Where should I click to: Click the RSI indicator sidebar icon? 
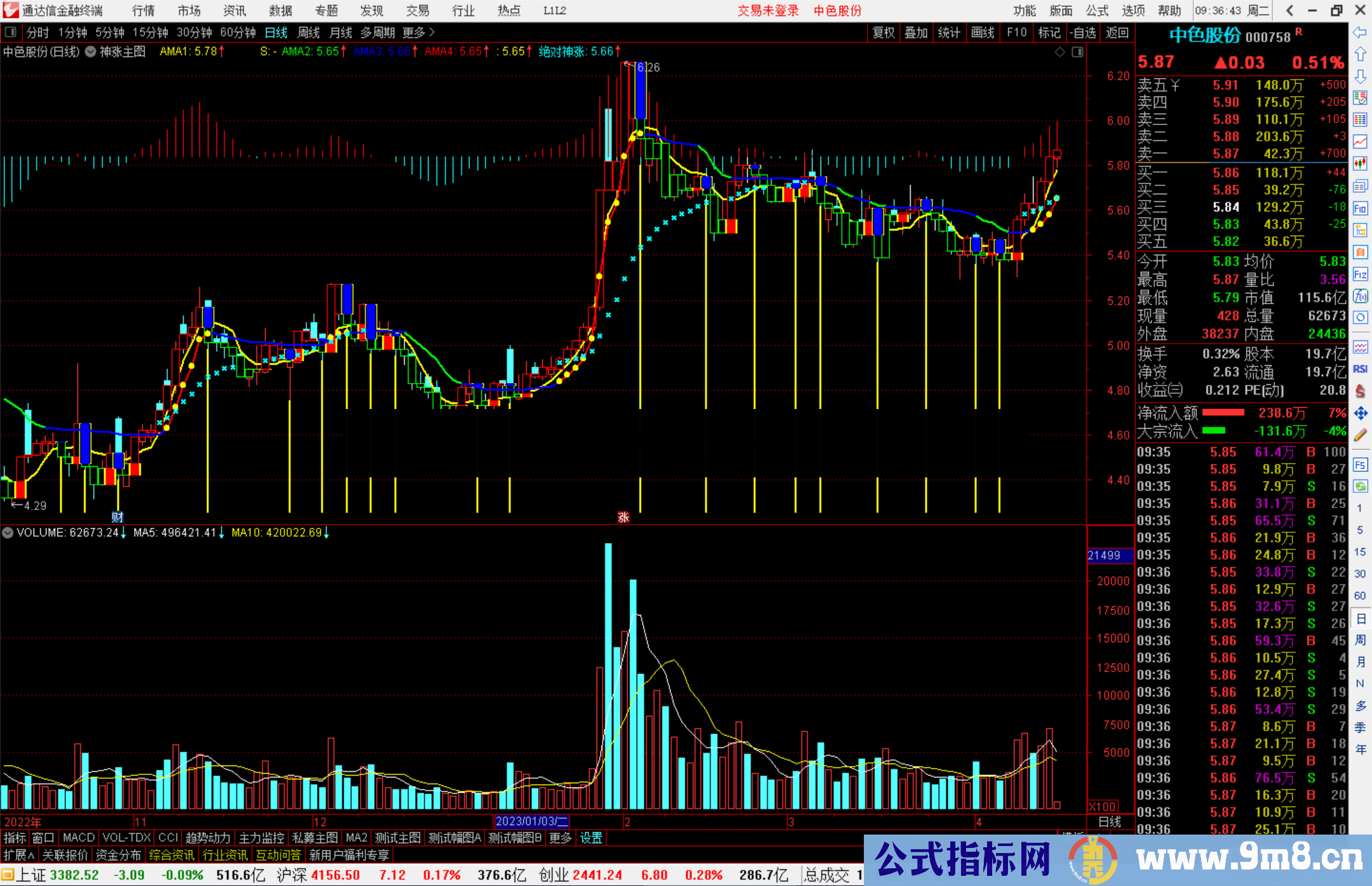click(x=1360, y=369)
